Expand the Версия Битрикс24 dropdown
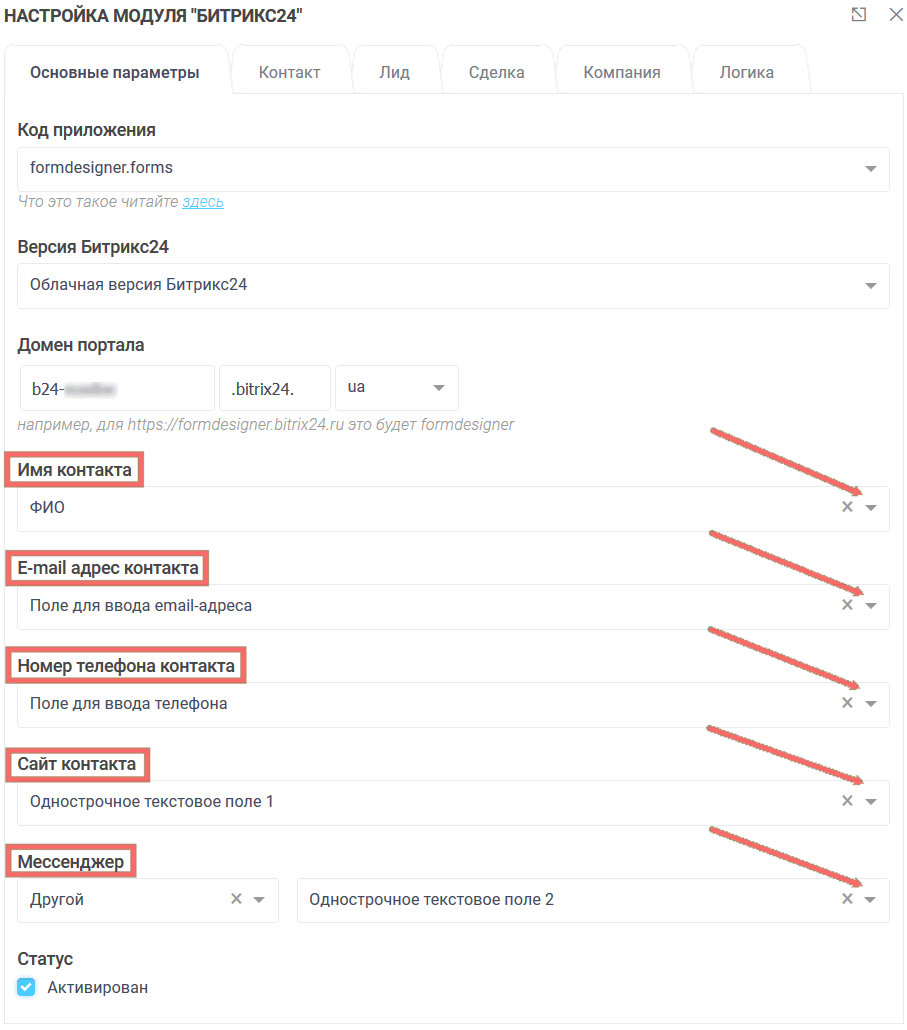Image resolution: width=907 pixels, height=1030 pixels. point(870,286)
